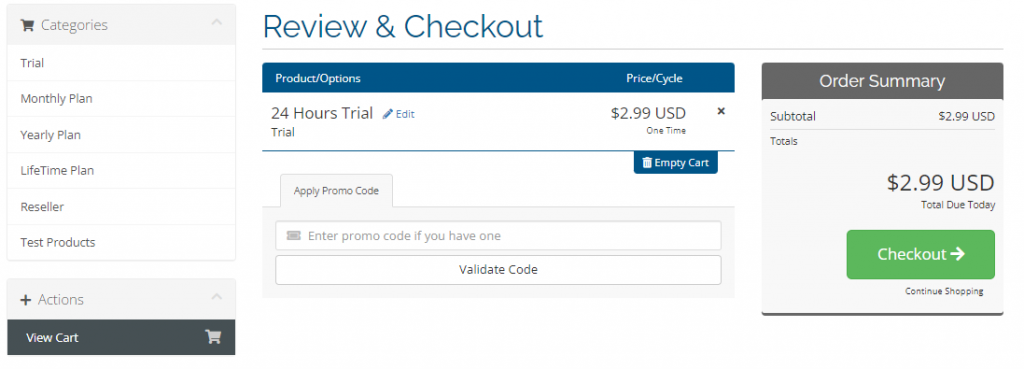Click the arrow icon on Checkout button
The height and width of the screenshot is (369, 1024).
point(957,254)
